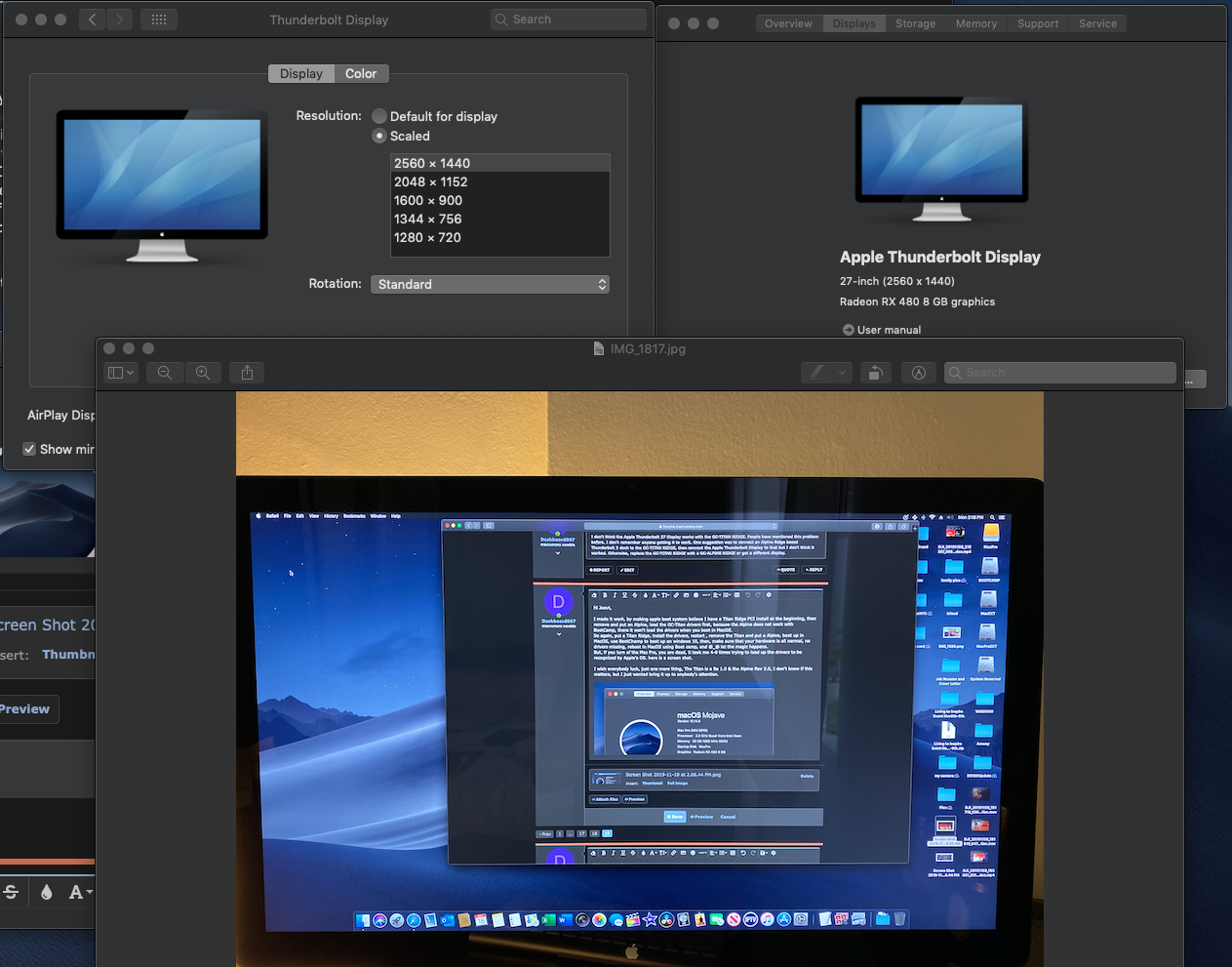Click the forward arrow in Thunderbolt Display window
The width and height of the screenshot is (1232, 967).
click(x=120, y=20)
